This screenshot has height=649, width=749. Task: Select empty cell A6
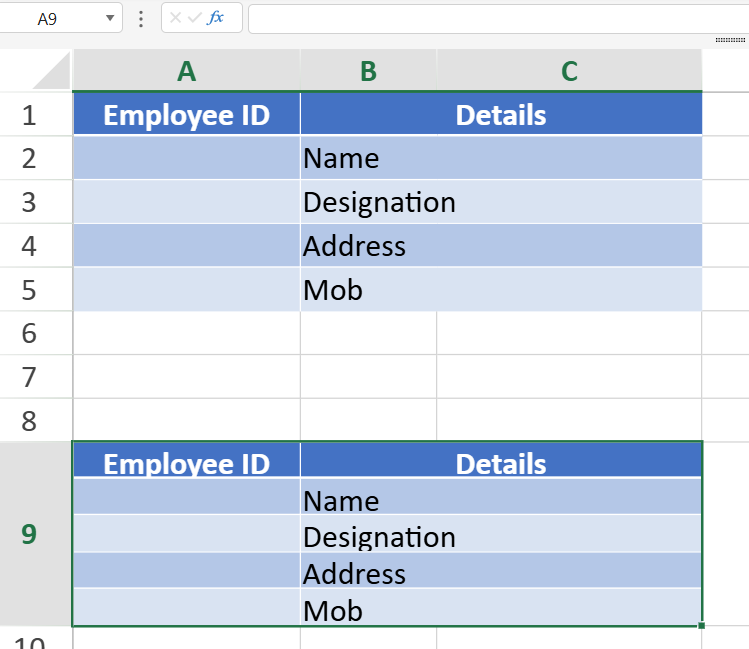(x=186, y=333)
